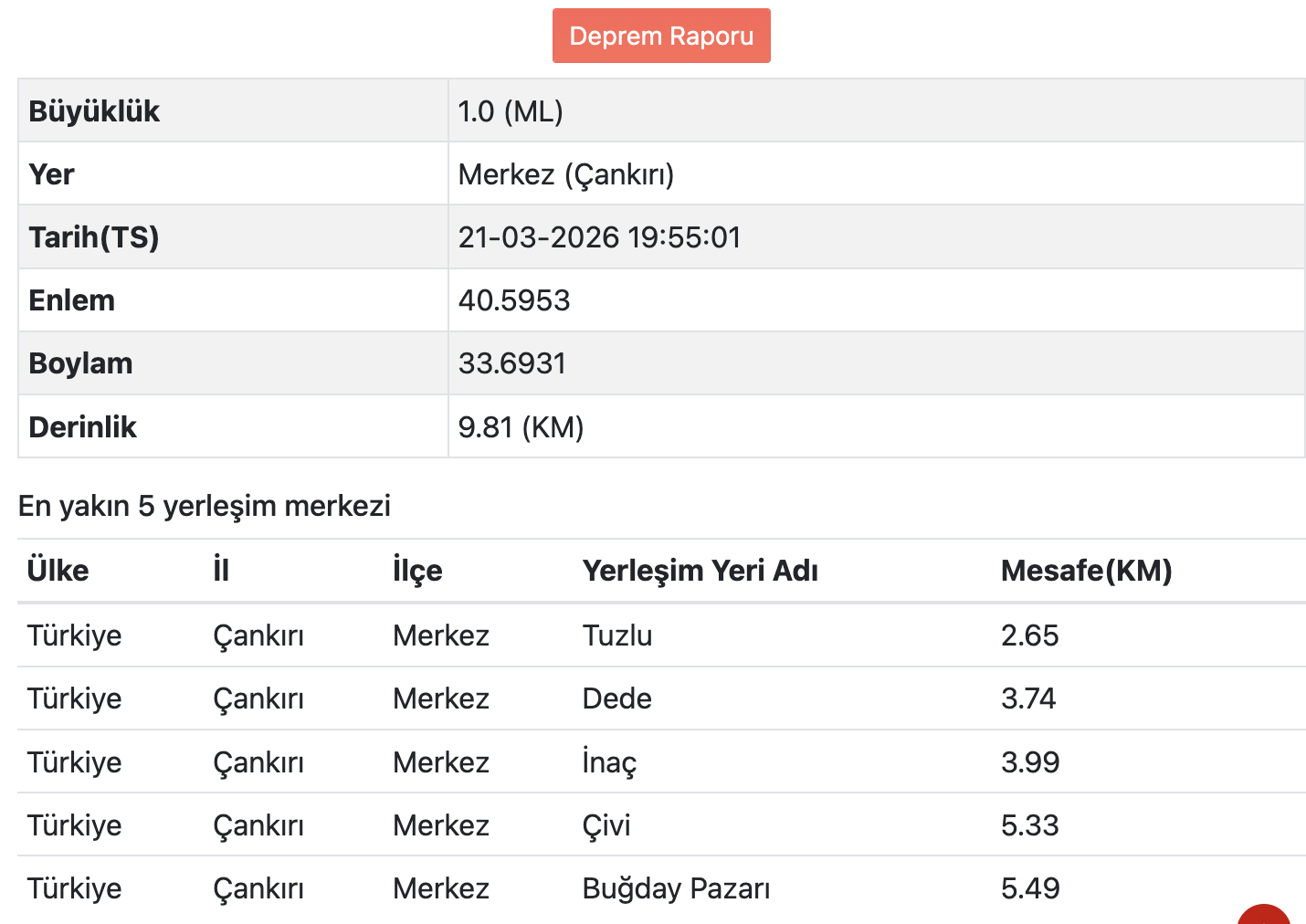Click the red circular button at bottom right

point(1264,915)
